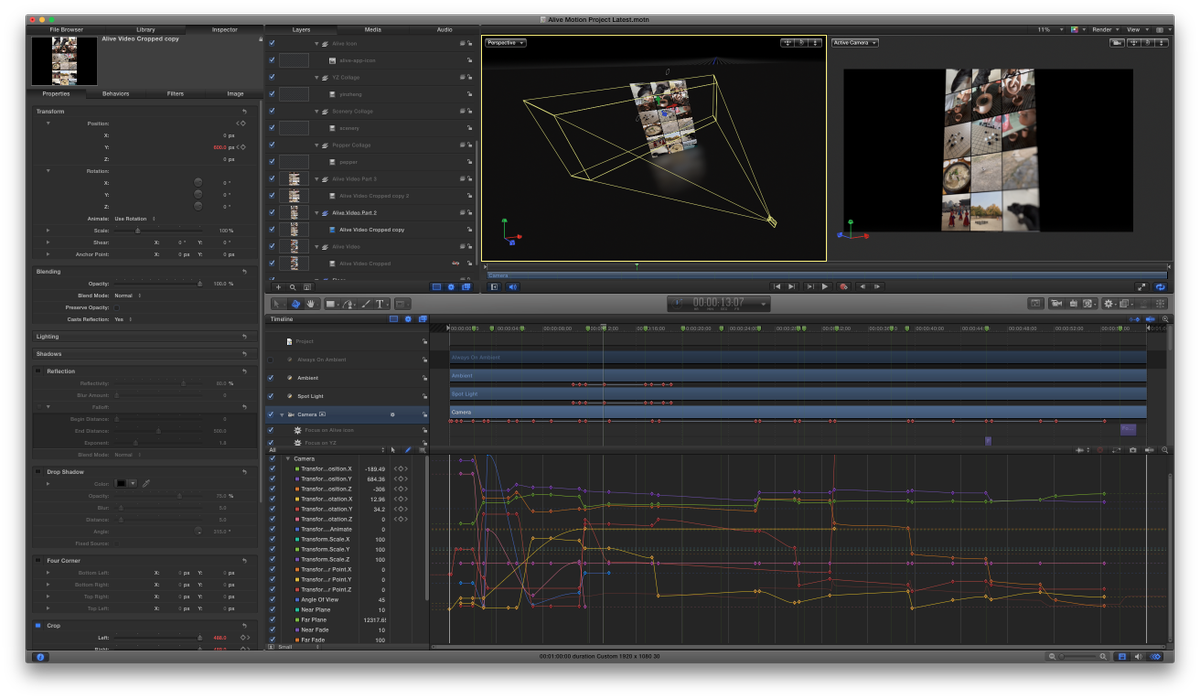Image resolution: width=1200 pixels, height=699 pixels.
Task: Open Drop Shadow color swatch
Action: (122, 484)
